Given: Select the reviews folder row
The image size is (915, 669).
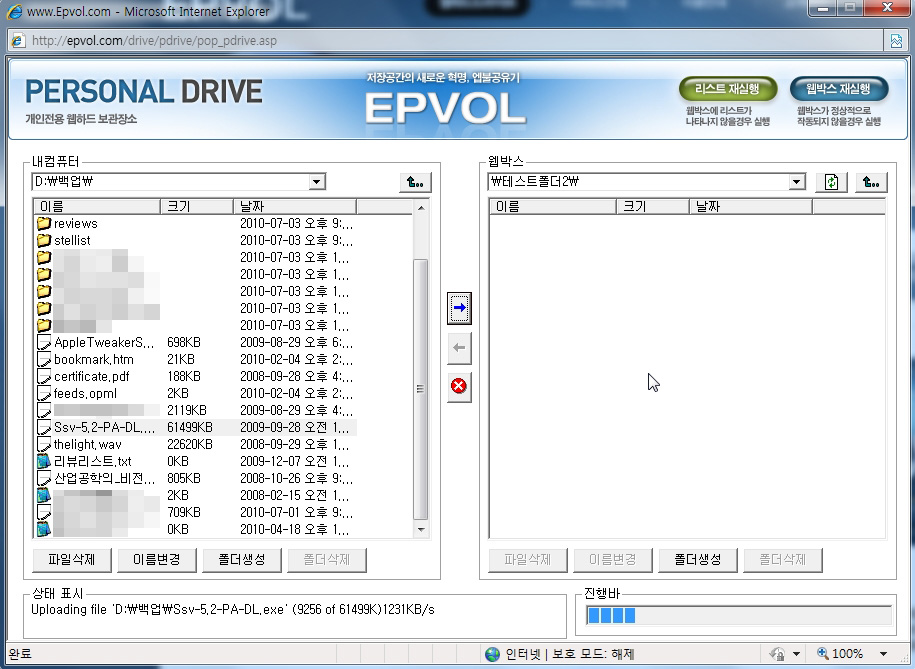Looking at the screenshot, I should pos(195,223).
